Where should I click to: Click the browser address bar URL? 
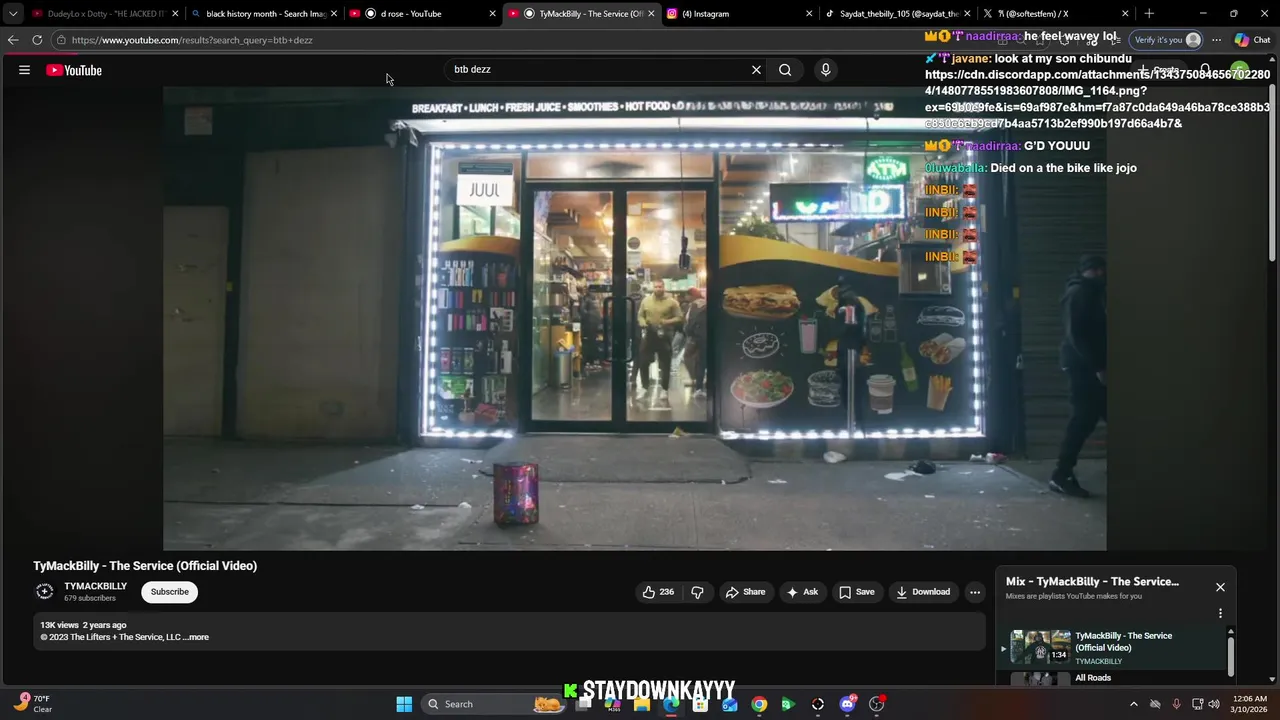192,40
